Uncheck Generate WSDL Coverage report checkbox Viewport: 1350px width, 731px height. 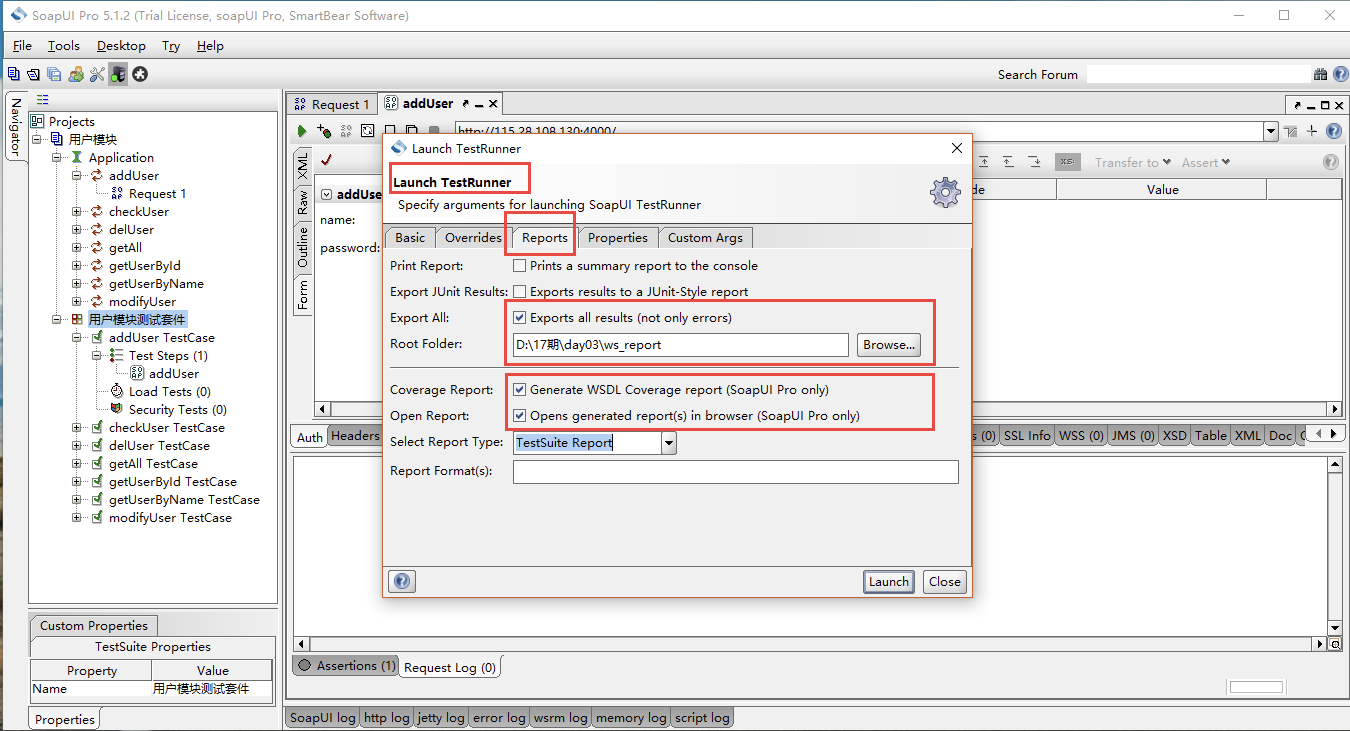tap(520, 390)
